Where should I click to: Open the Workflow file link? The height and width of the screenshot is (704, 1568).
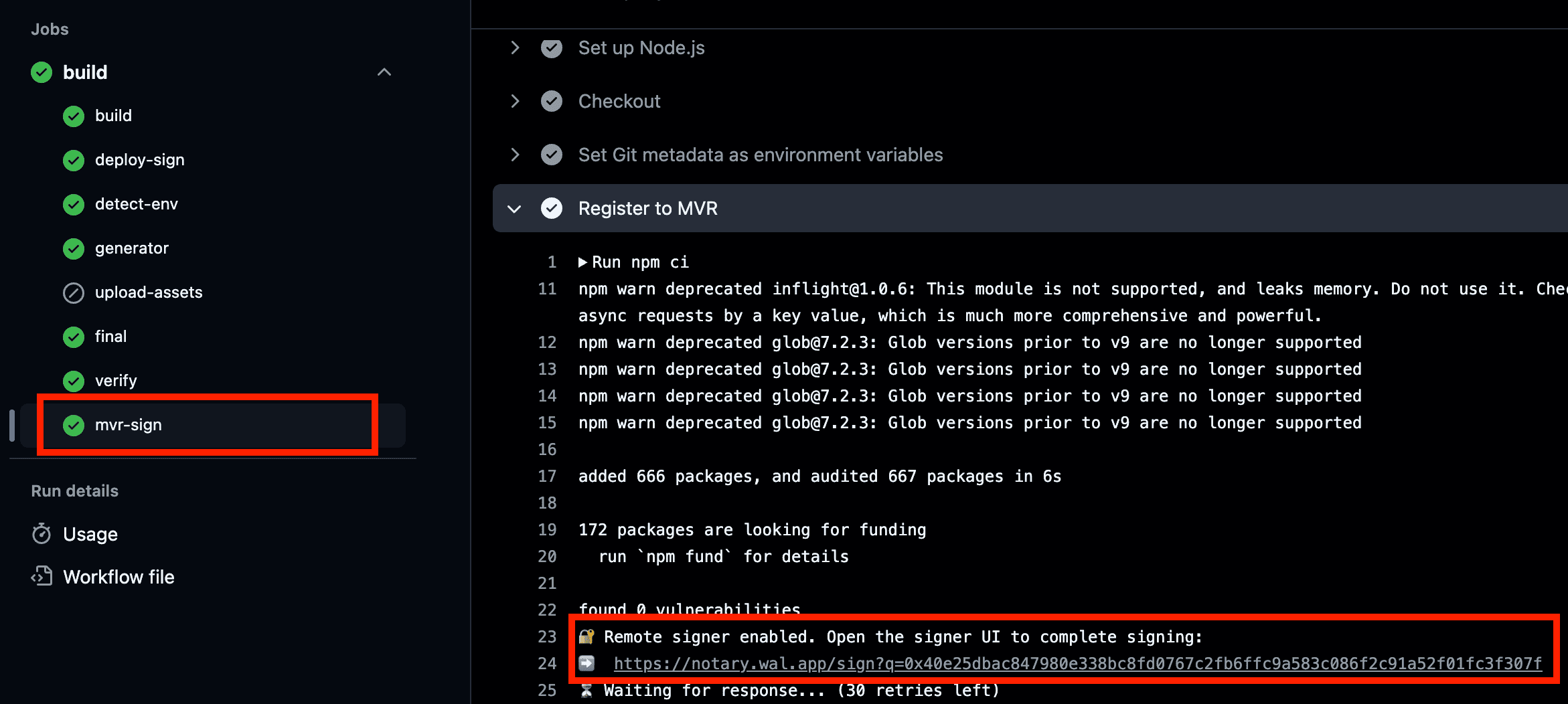click(119, 577)
